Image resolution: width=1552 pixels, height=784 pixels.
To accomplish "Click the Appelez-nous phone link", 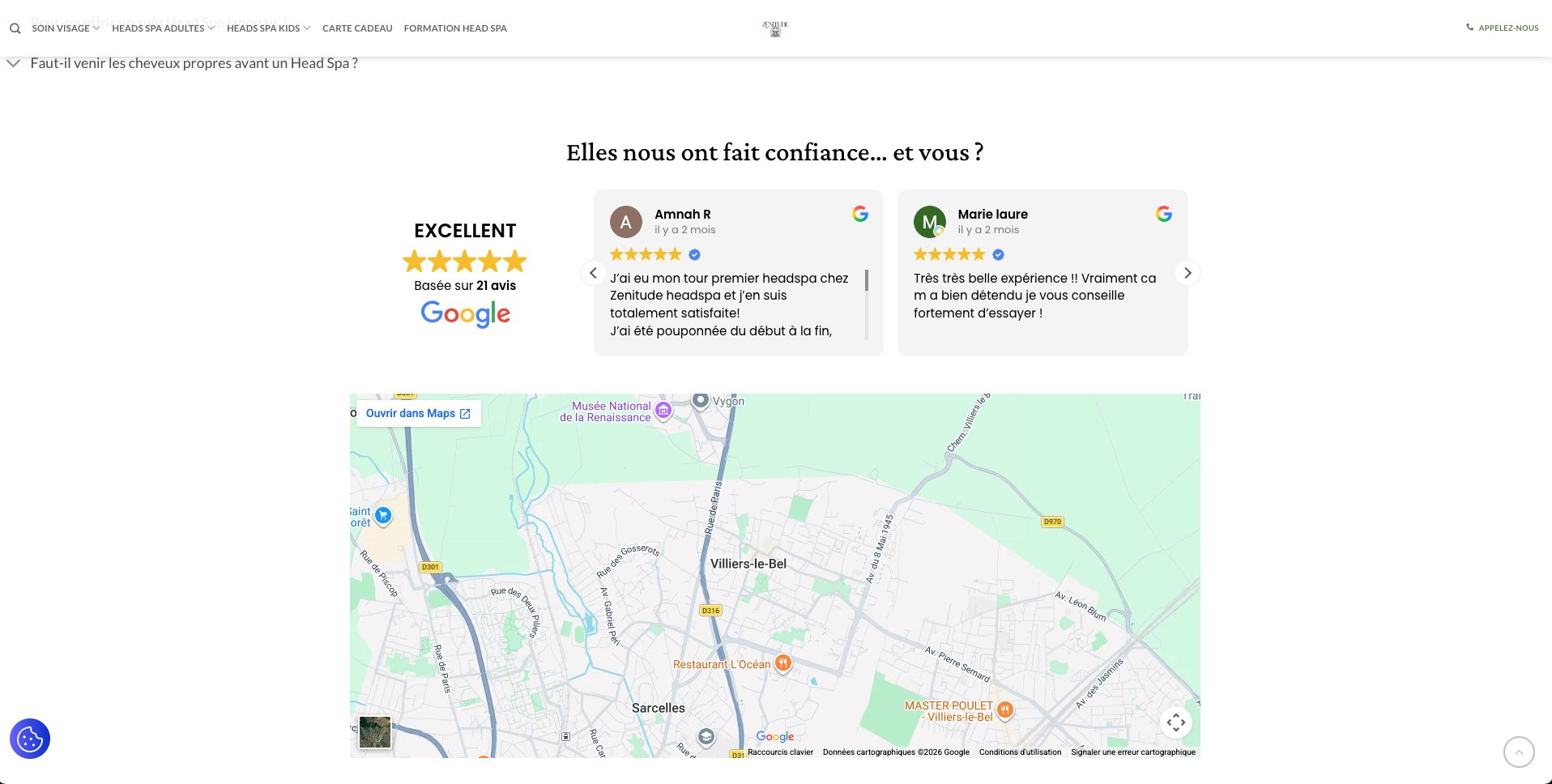I will pos(1502,28).
